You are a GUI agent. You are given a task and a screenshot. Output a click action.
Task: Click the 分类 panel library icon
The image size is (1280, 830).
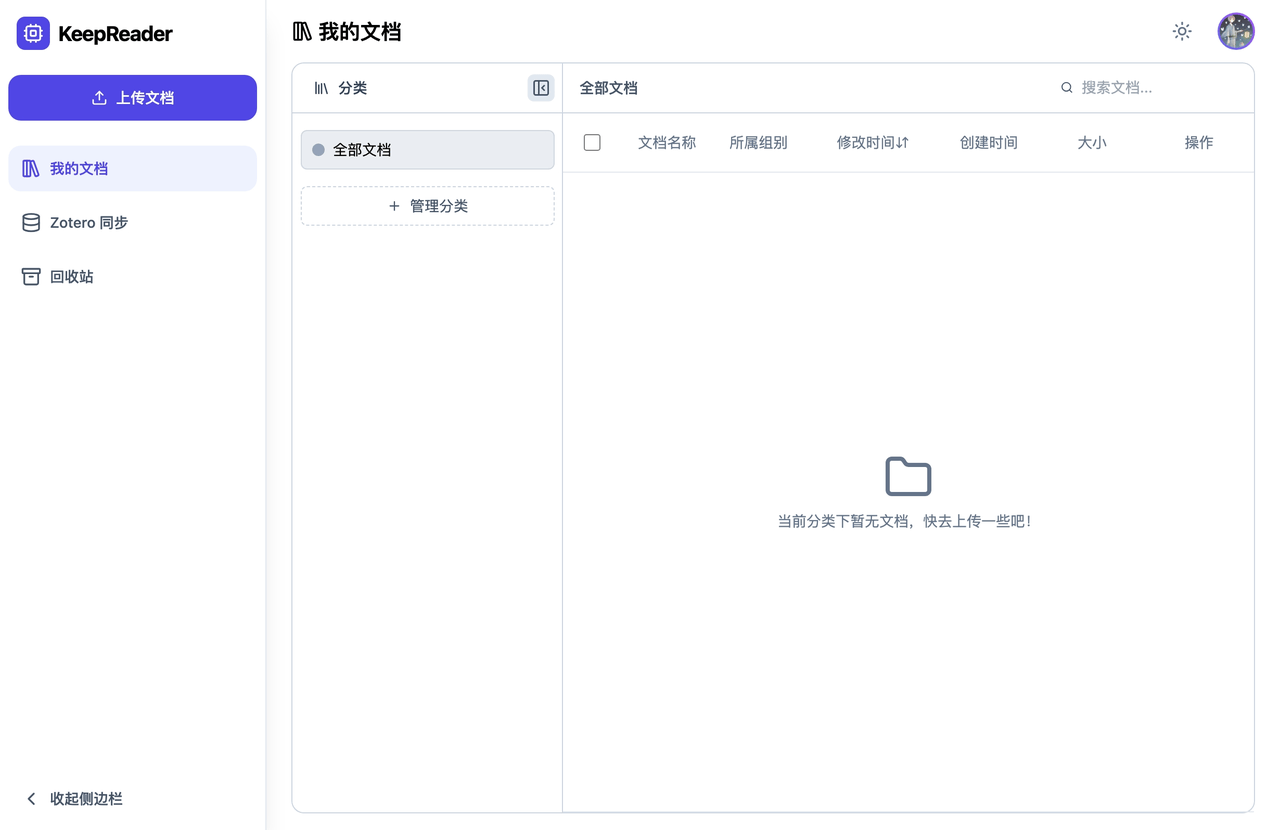pyautogui.click(x=318, y=88)
